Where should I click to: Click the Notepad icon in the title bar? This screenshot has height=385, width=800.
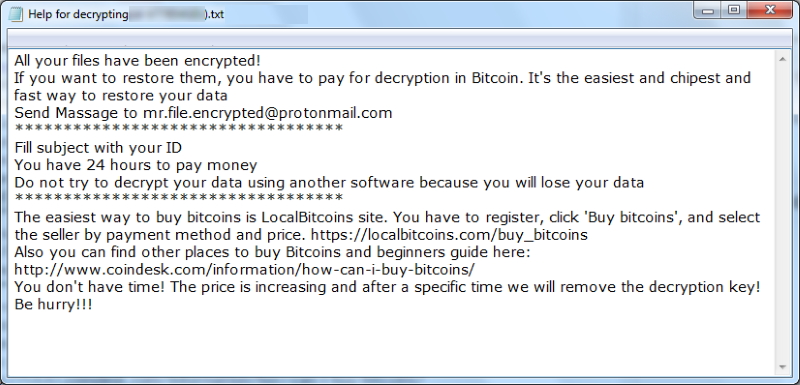pos(15,14)
